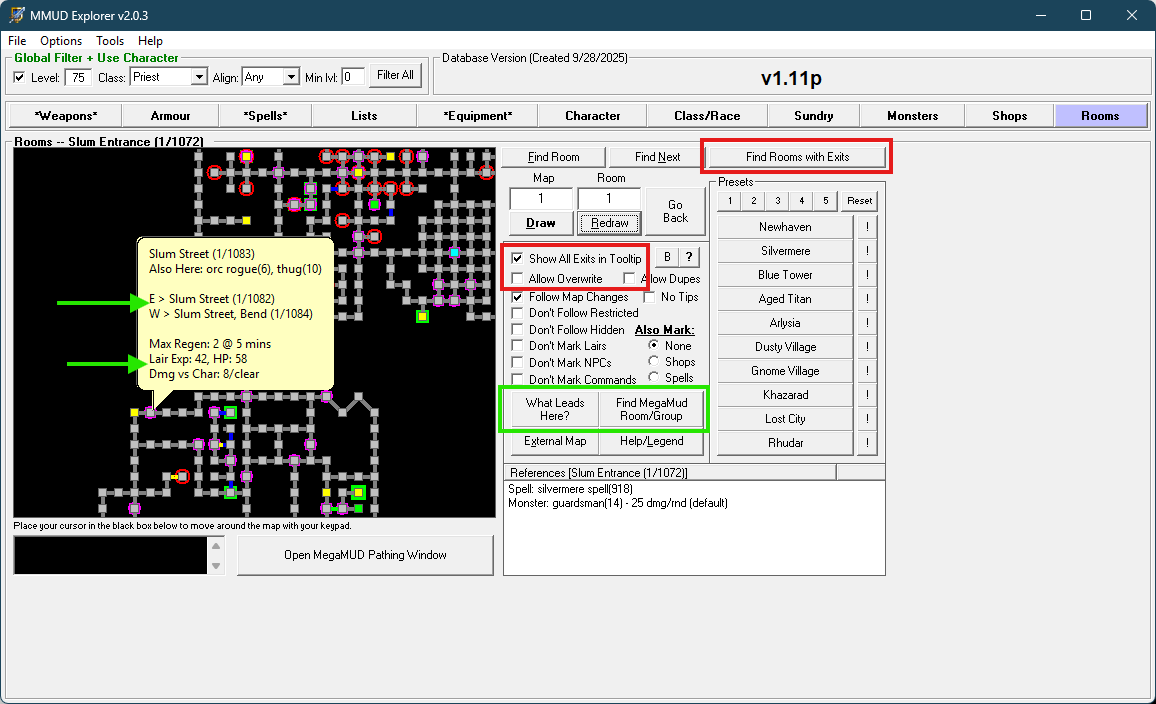This screenshot has width=1156, height=704.
Task: Click the cyan room square on map
Action: (454, 253)
